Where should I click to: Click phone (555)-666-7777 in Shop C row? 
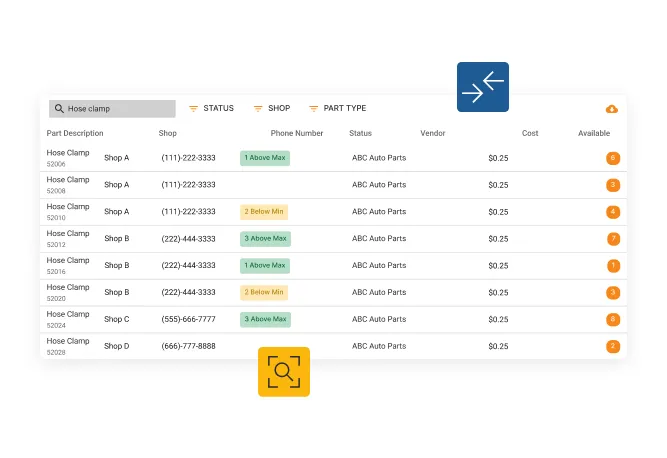[188, 319]
